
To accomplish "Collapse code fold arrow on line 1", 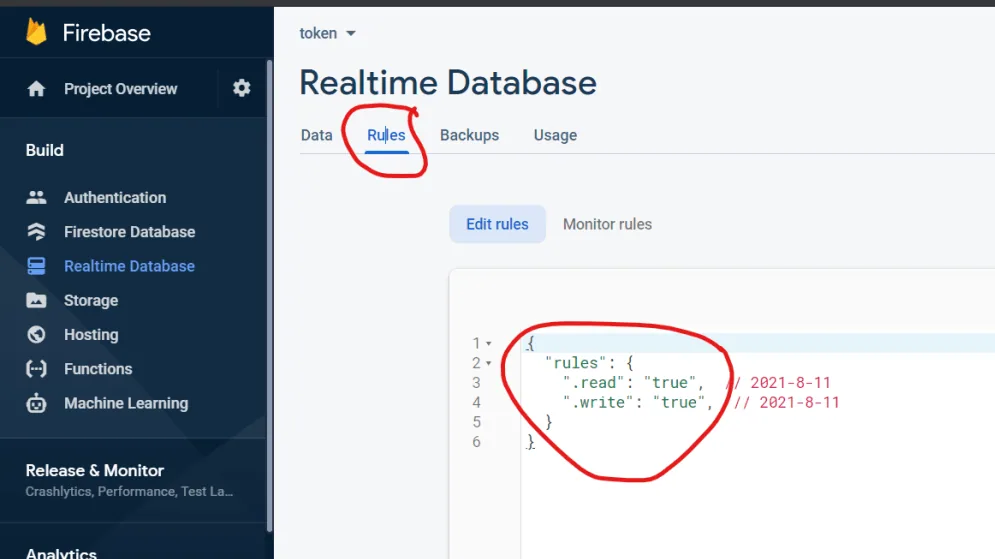I will tap(489, 343).
